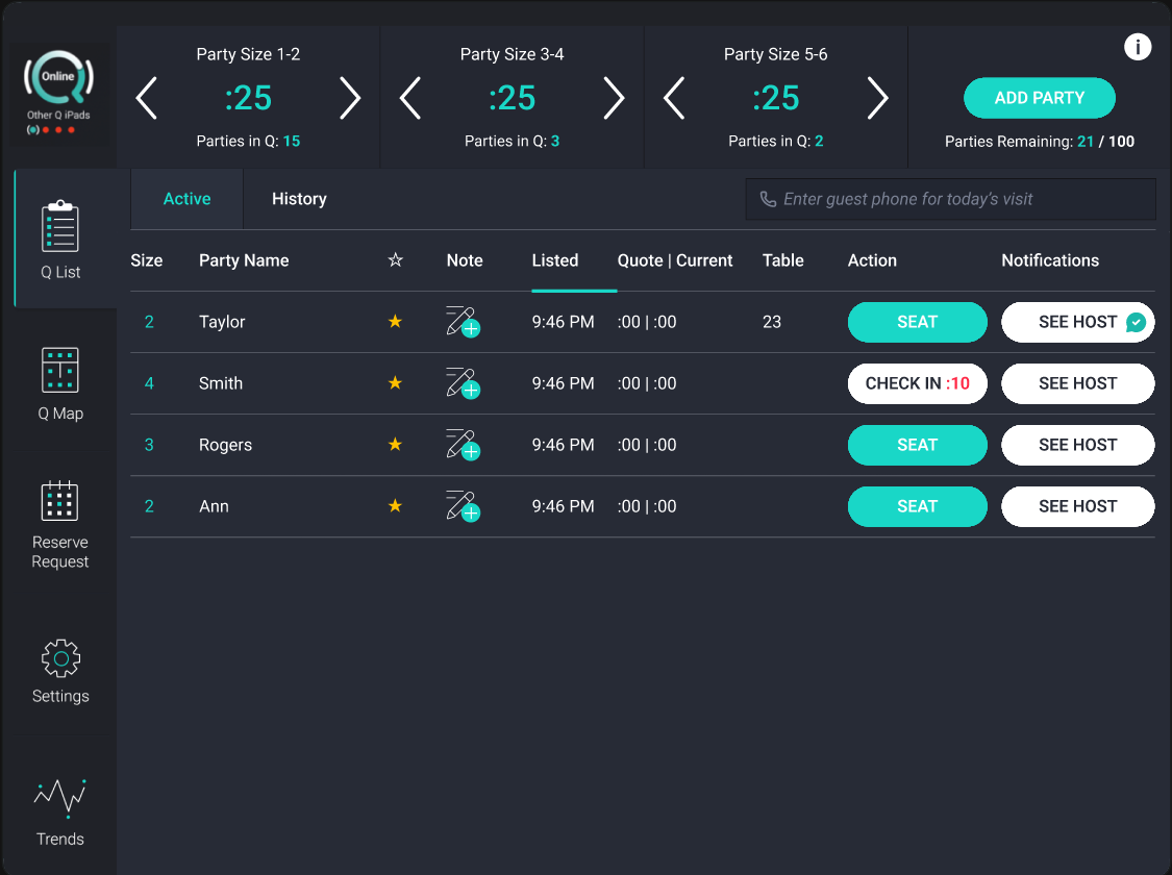Select the Rogers party name

pyautogui.click(x=225, y=445)
